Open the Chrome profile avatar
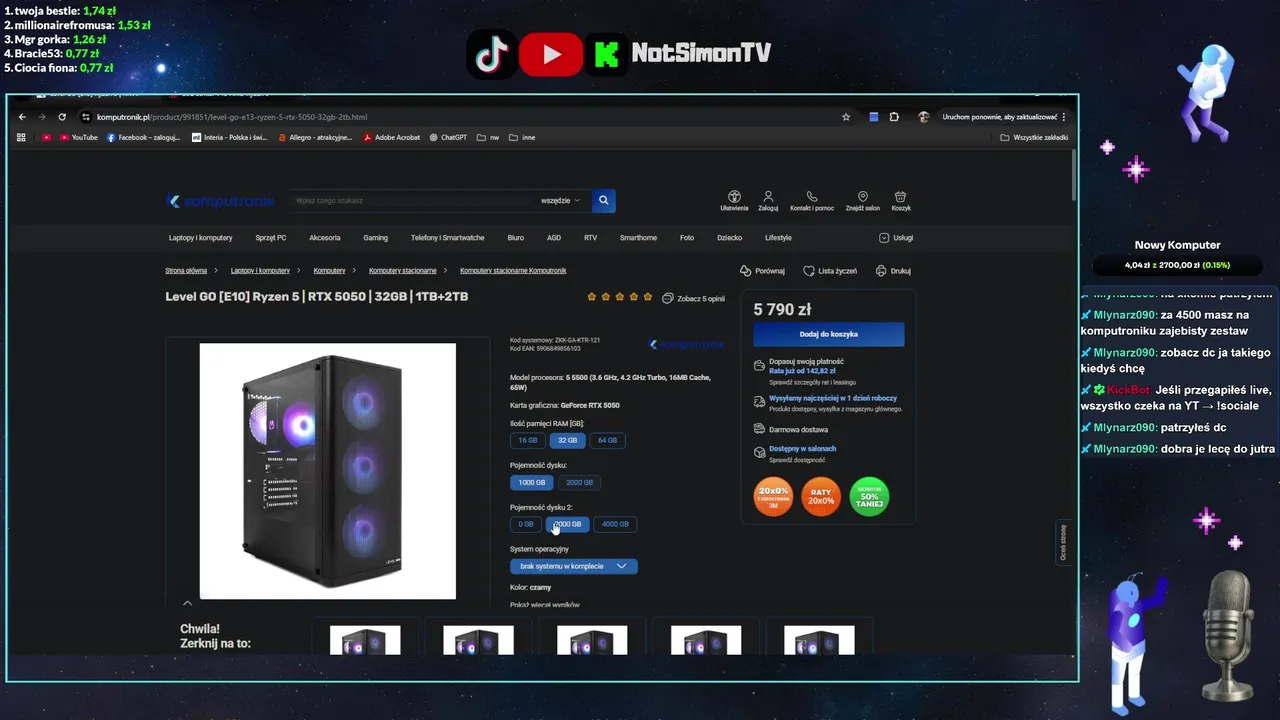 pyautogui.click(x=923, y=117)
